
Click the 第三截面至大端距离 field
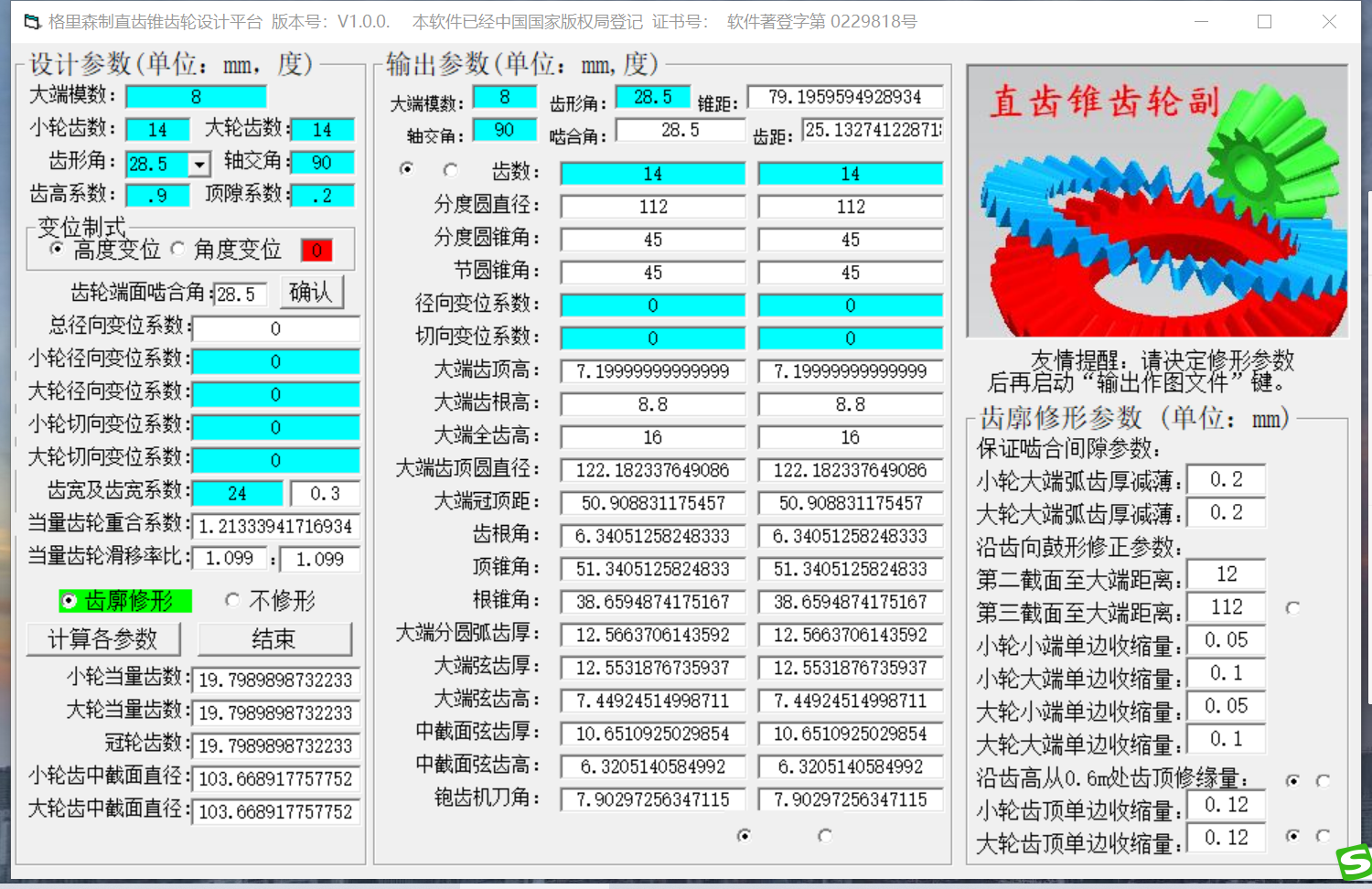click(1227, 607)
